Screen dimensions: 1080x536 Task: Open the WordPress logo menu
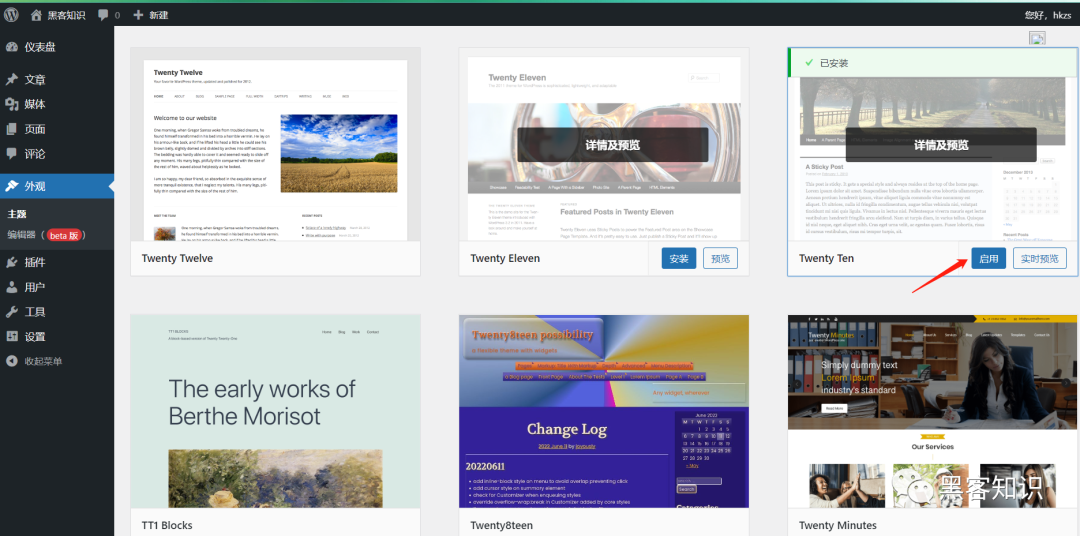pos(11,14)
